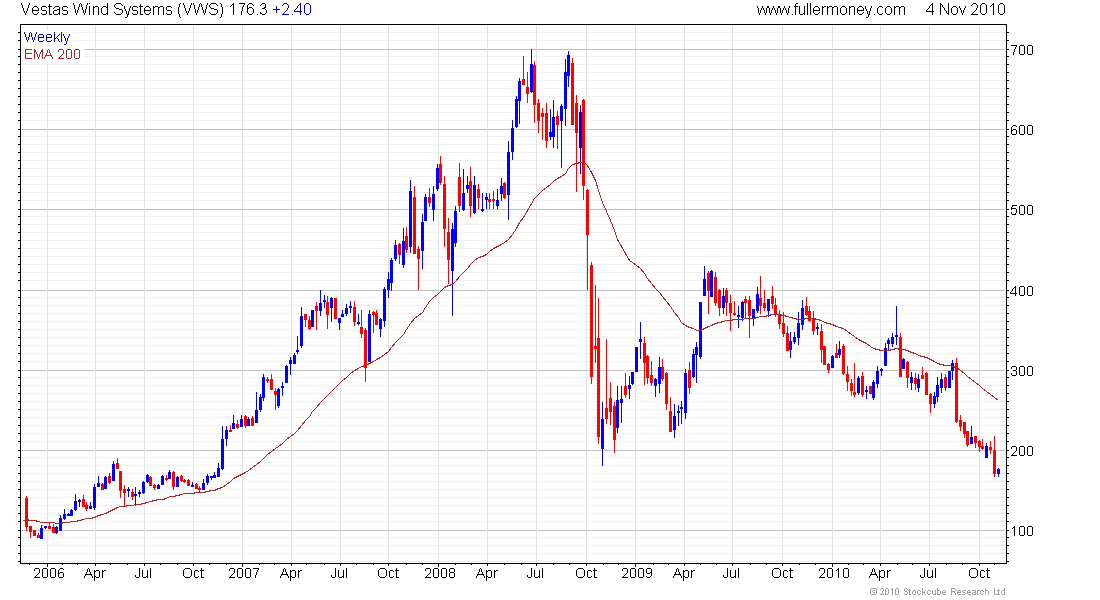Click the Stockcube Research Ltd copyright text

click(x=937, y=592)
